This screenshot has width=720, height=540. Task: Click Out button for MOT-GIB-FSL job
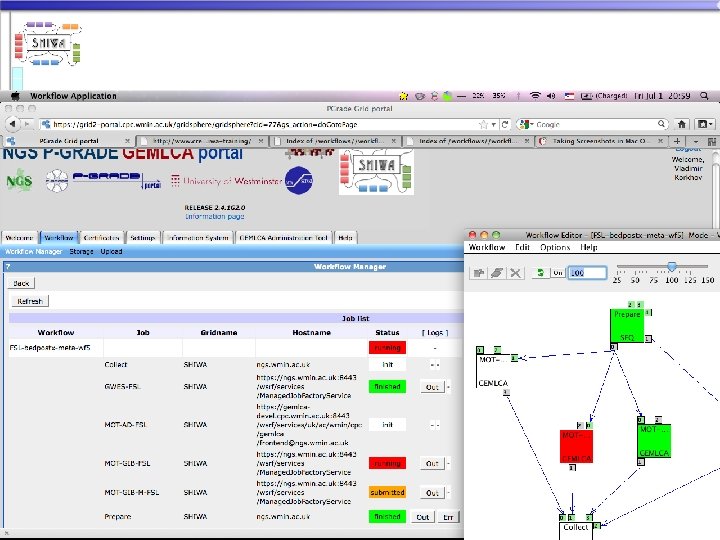pyautogui.click(x=432, y=463)
